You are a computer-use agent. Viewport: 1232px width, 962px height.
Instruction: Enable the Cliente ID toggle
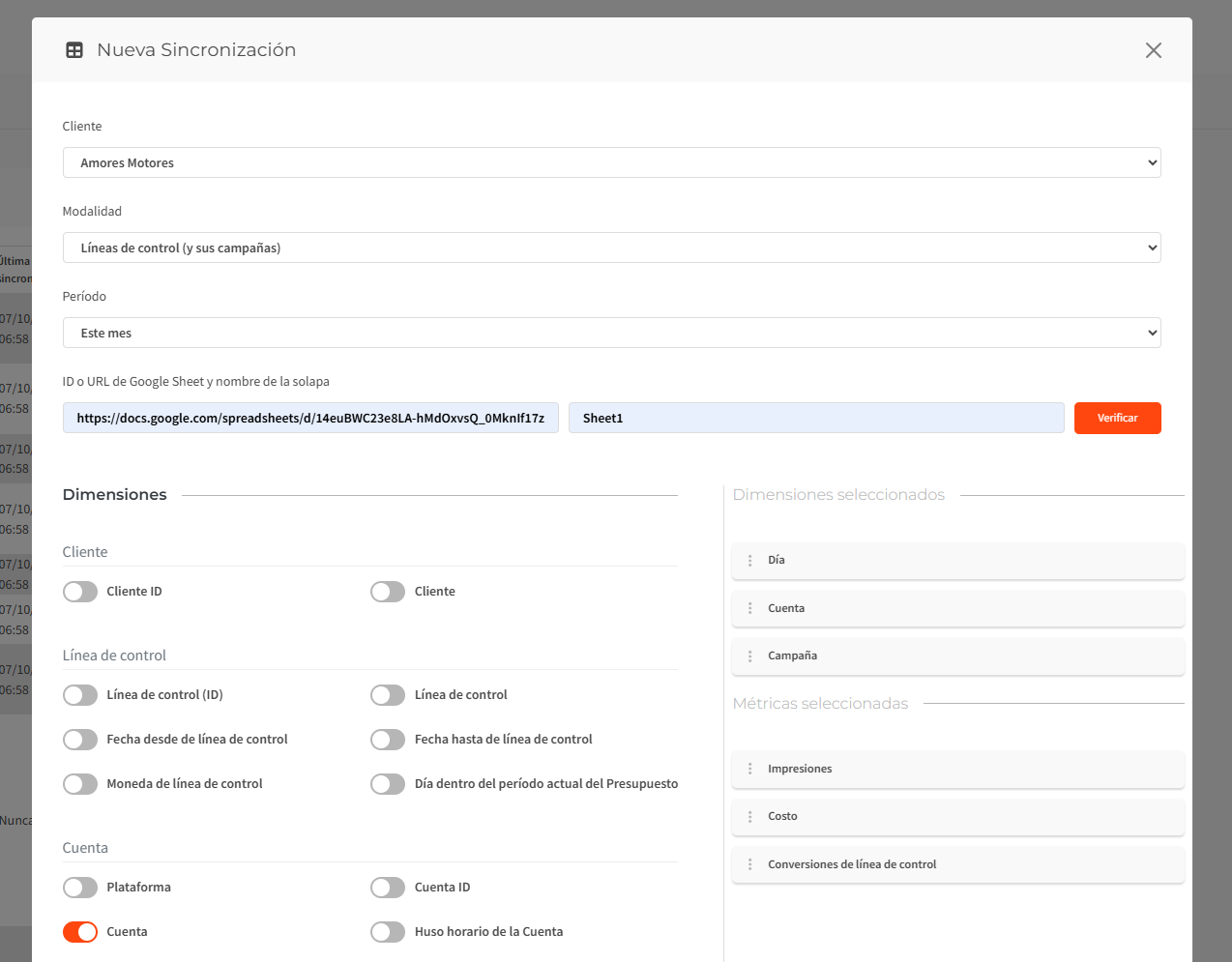pyautogui.click(x=80, y=592)
